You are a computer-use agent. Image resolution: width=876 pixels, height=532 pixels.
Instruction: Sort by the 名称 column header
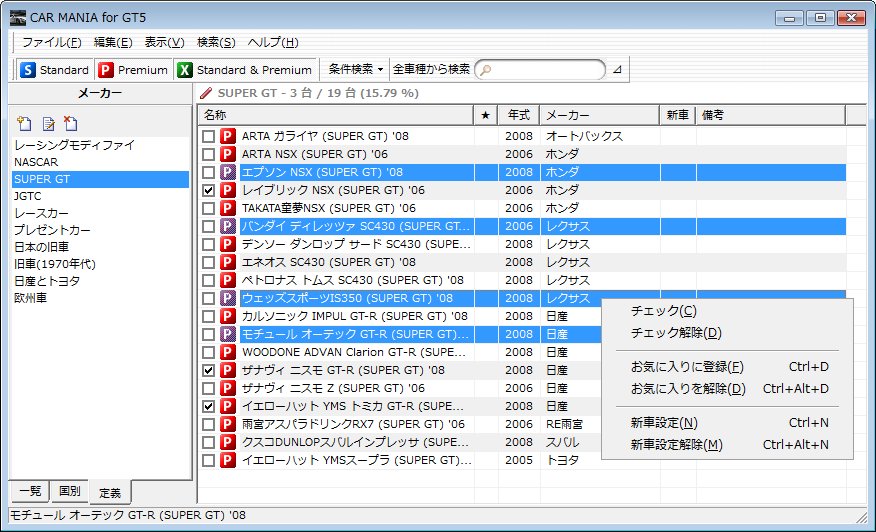pos(335,115)
